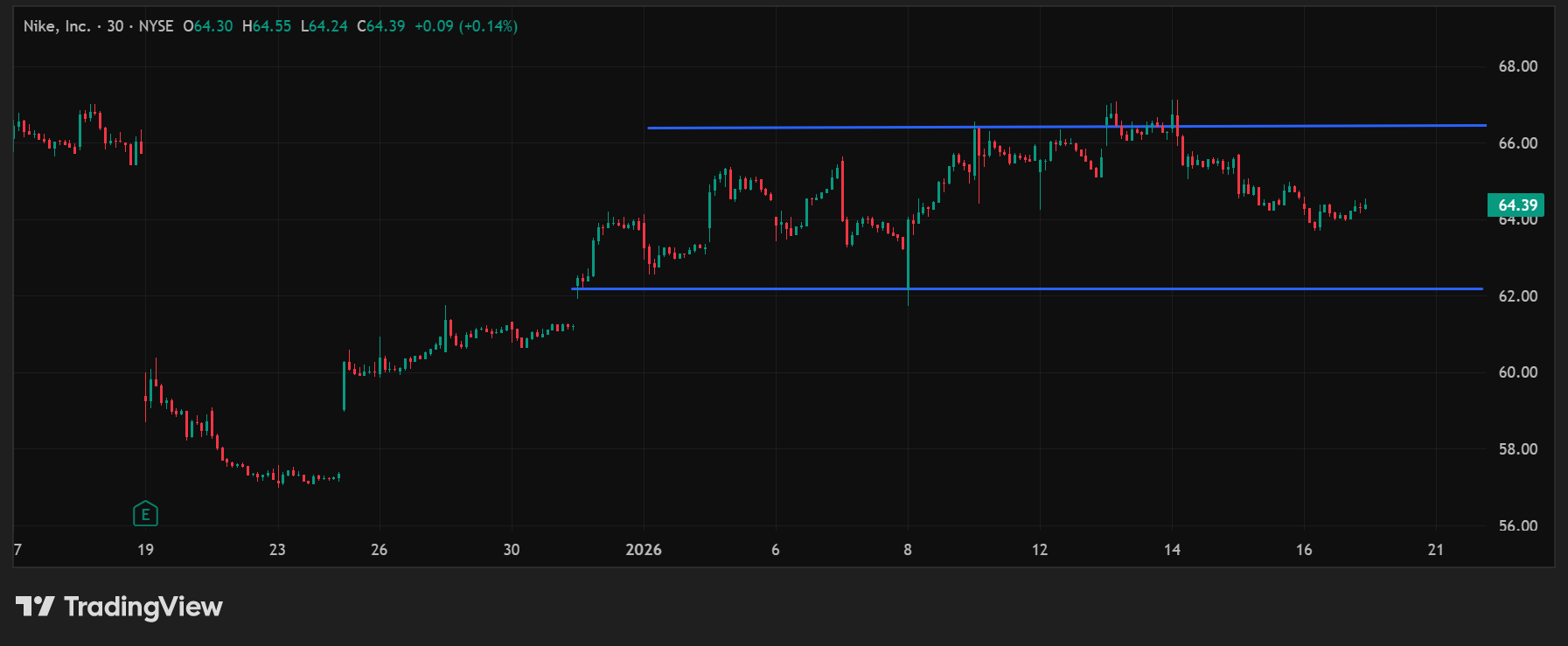Click the current price label 64.39

point(1516,205)
